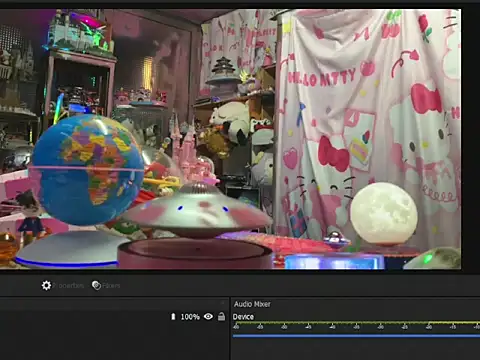480x360 pixels.
Task: Click the small dock button above the lock
Action: tap(223, 303)
